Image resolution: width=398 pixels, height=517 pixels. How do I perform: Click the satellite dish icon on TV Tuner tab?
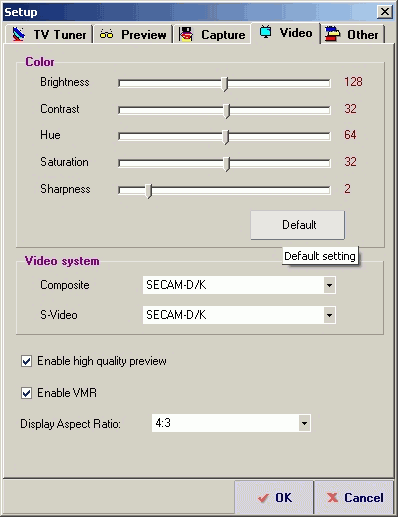click(19, 34)
